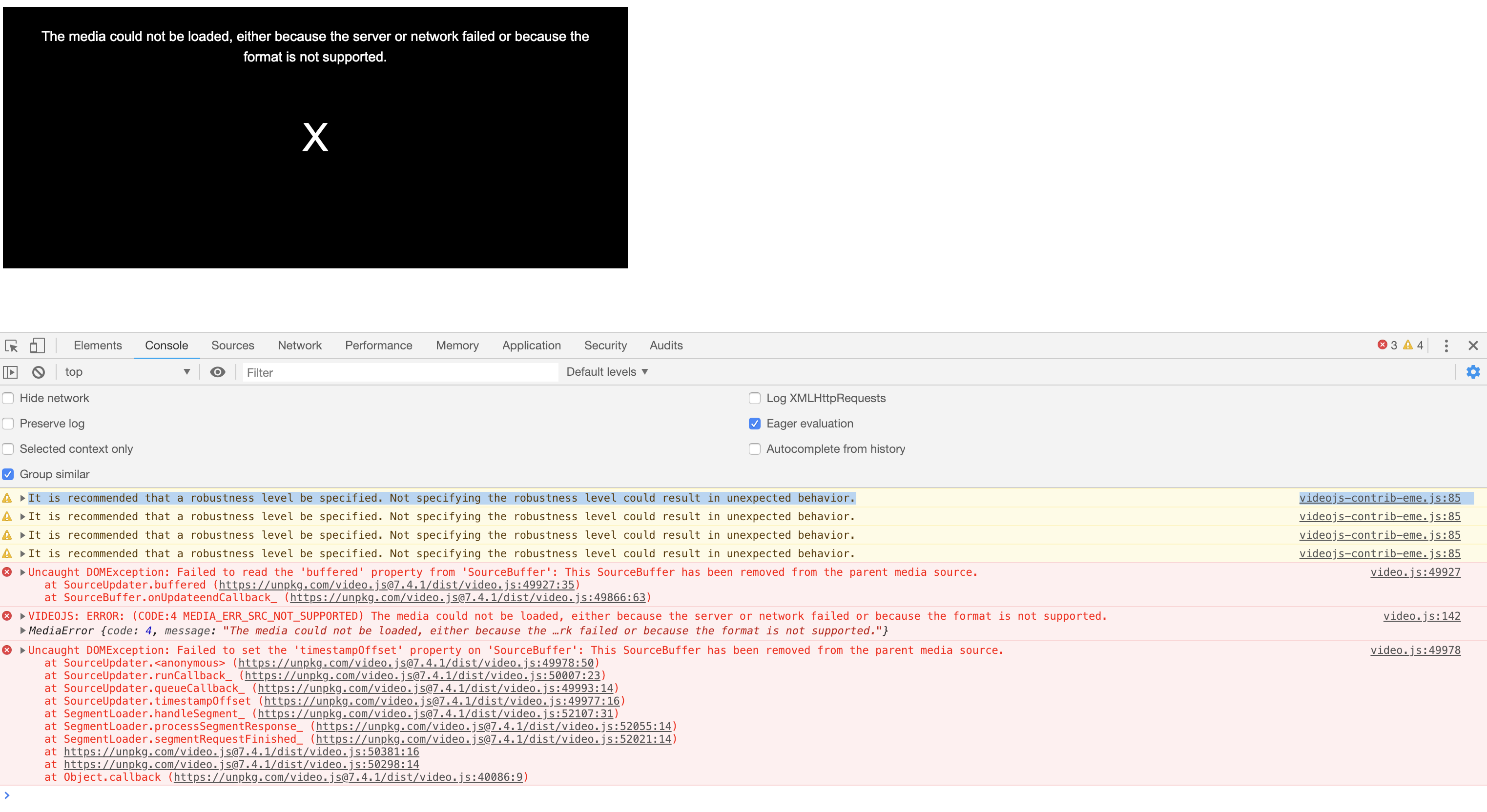Toggle the device toolbar icon
This screenshot has height=812, width=1487.
[x=37, y=345]
